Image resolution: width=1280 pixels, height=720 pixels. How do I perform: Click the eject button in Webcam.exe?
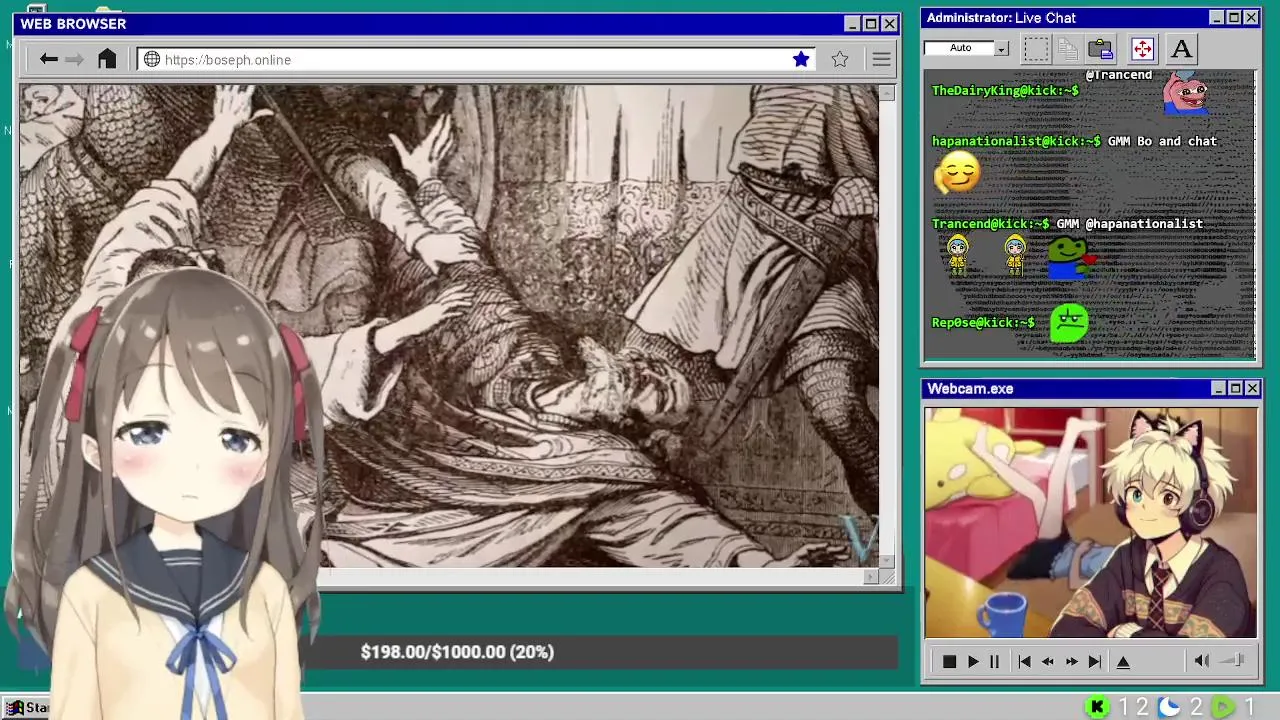click(x=1123, y=661)
